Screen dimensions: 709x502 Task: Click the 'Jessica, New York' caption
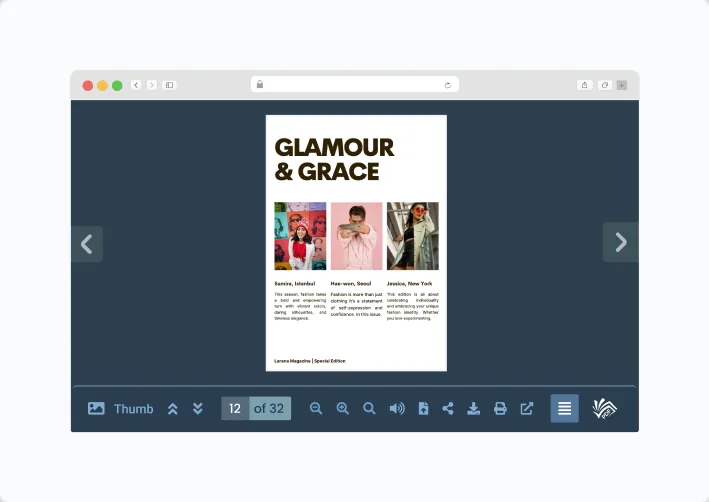410,284
